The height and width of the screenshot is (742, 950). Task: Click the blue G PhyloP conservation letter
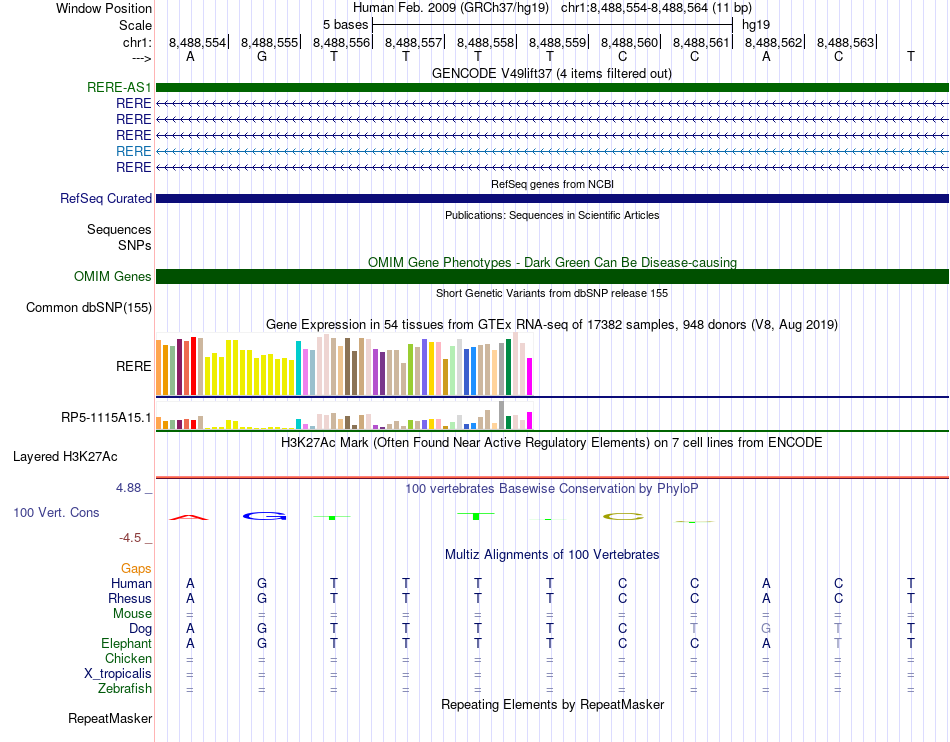[x=265, y=516]
